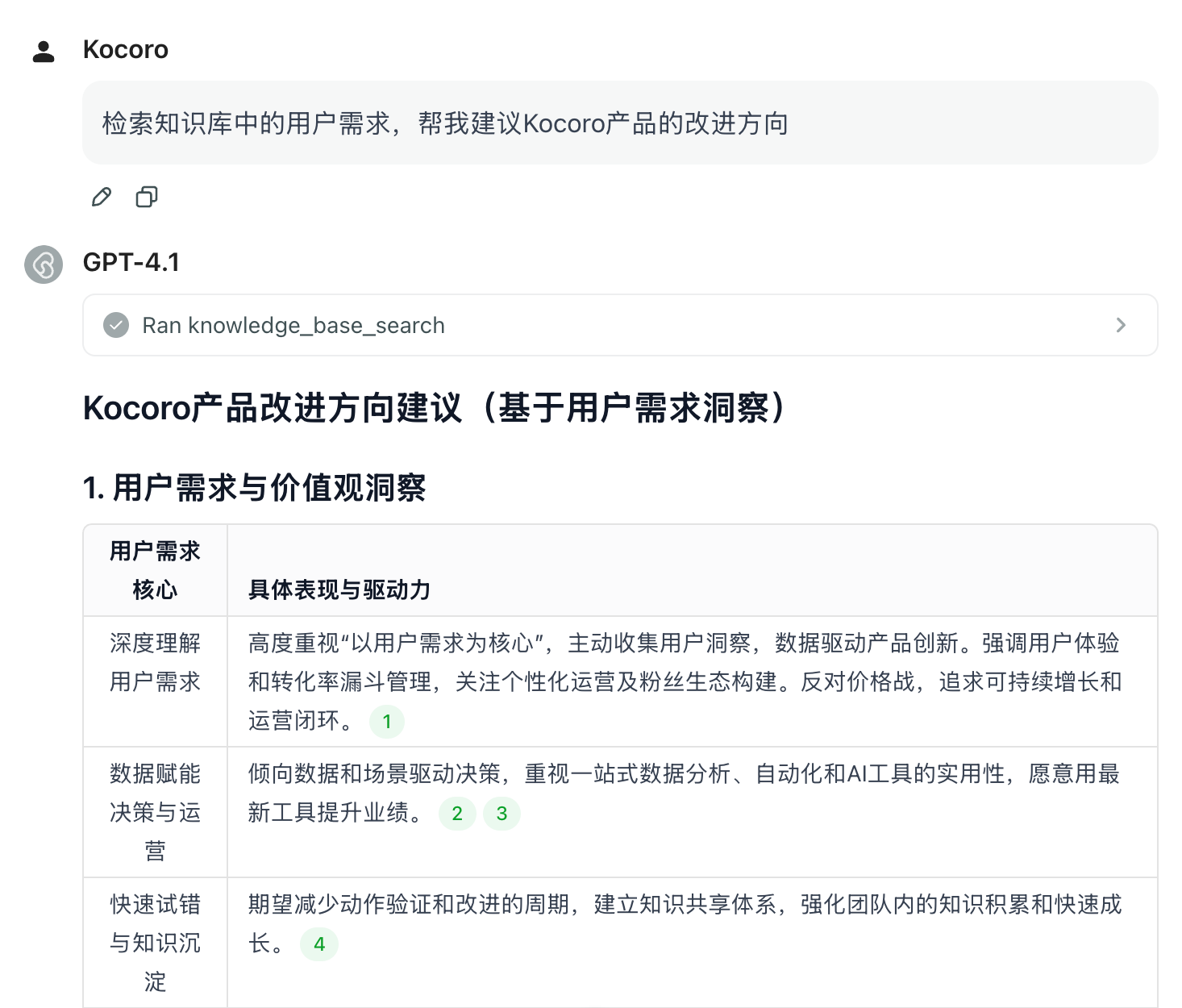Click the green checkmark beside knowledge_base_search

116,325
